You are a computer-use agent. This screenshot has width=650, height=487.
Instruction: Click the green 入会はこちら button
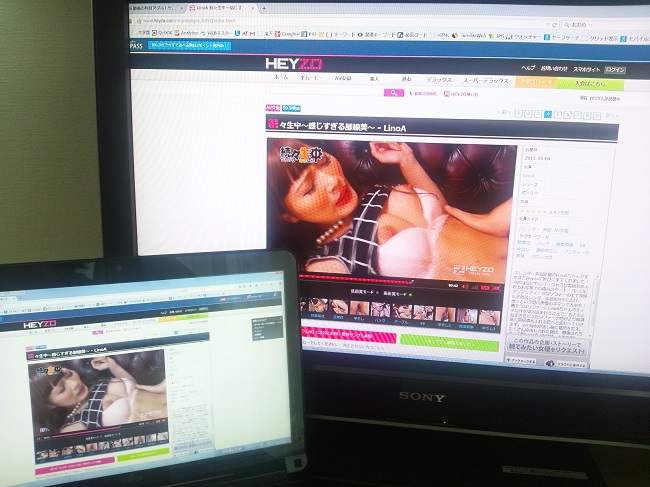pos(590,84)
